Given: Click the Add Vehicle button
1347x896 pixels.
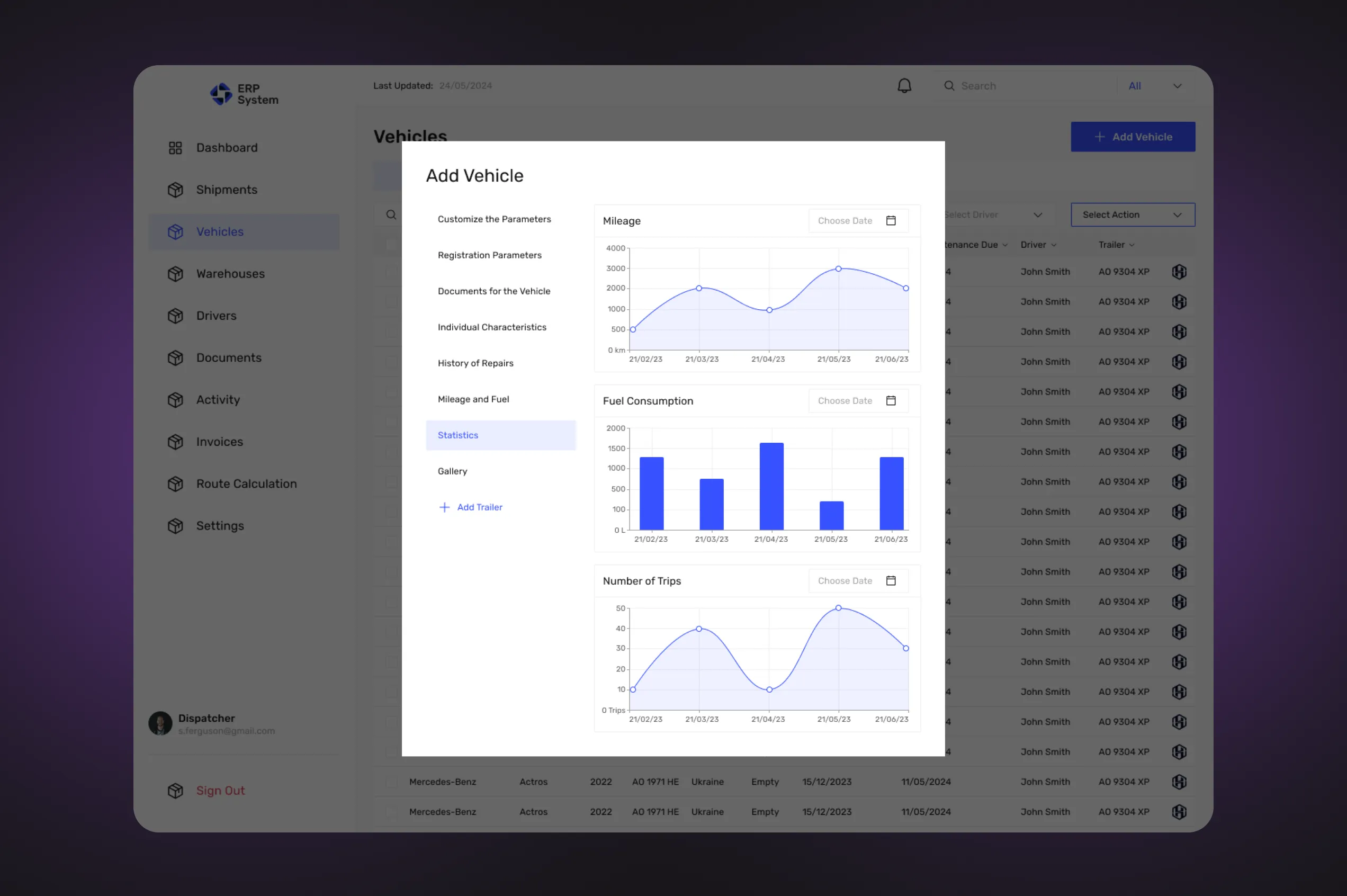Looking at the screenshot, I should 1132,137.
